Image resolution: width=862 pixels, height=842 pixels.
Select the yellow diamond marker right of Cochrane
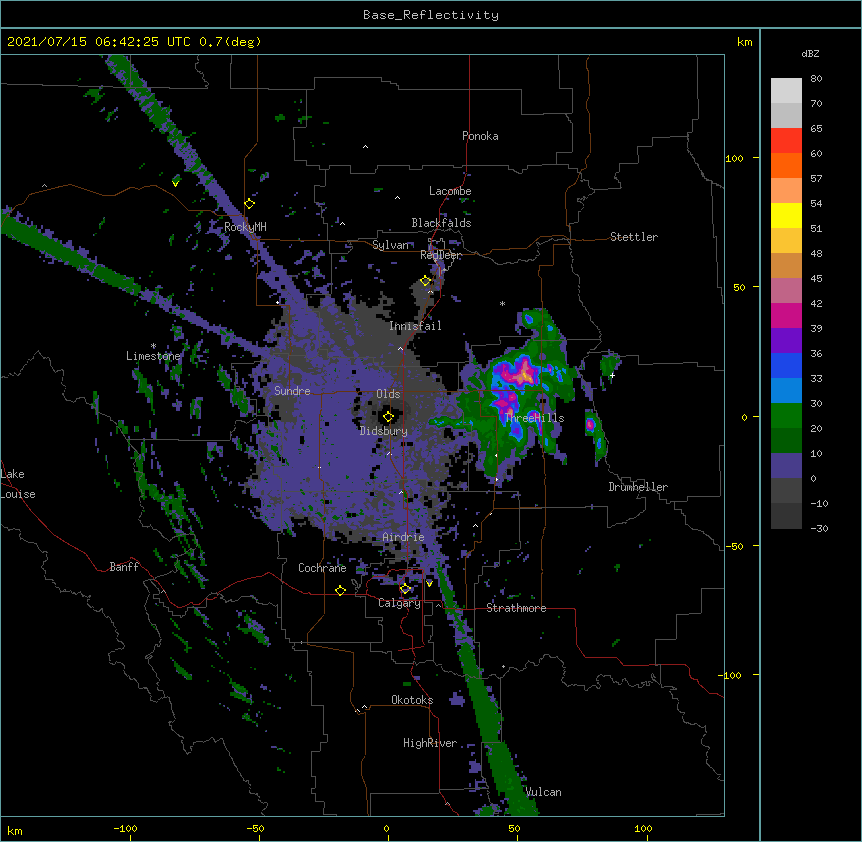point(340,590)
